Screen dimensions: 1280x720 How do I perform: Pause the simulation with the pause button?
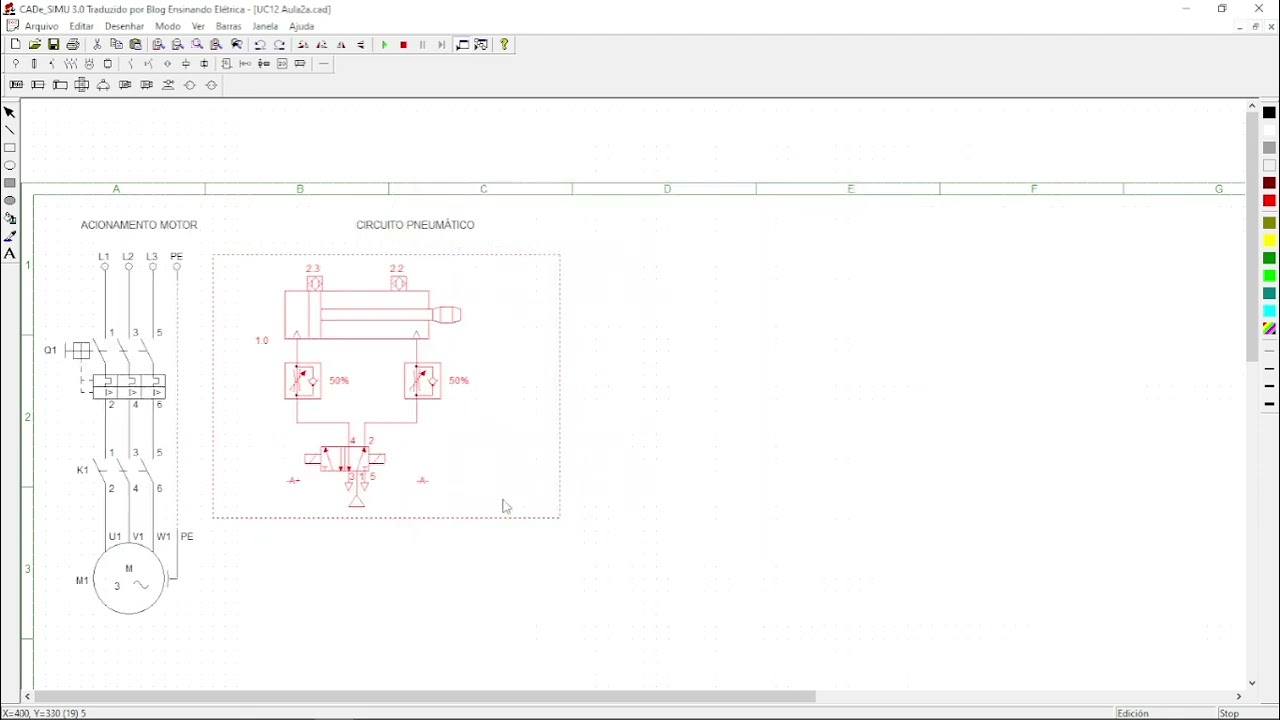[422, 45]
